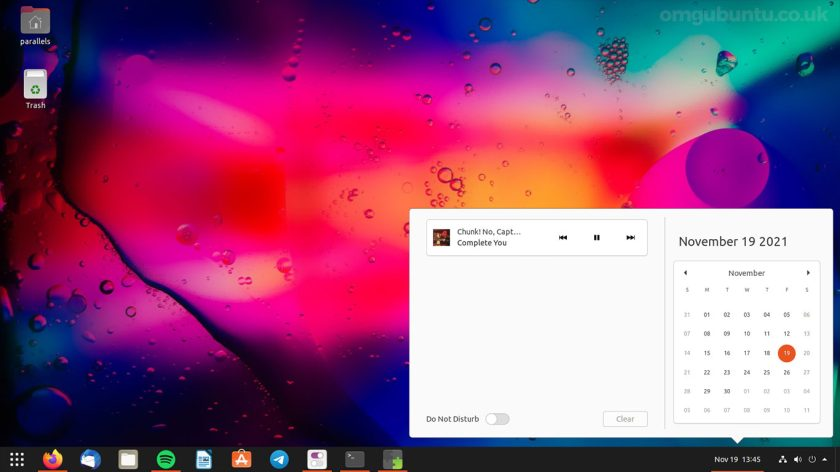The width and height of the screenshot is (840, 472).
Task: Select November 15 in calendar
Action: click(x=707, y=353)
